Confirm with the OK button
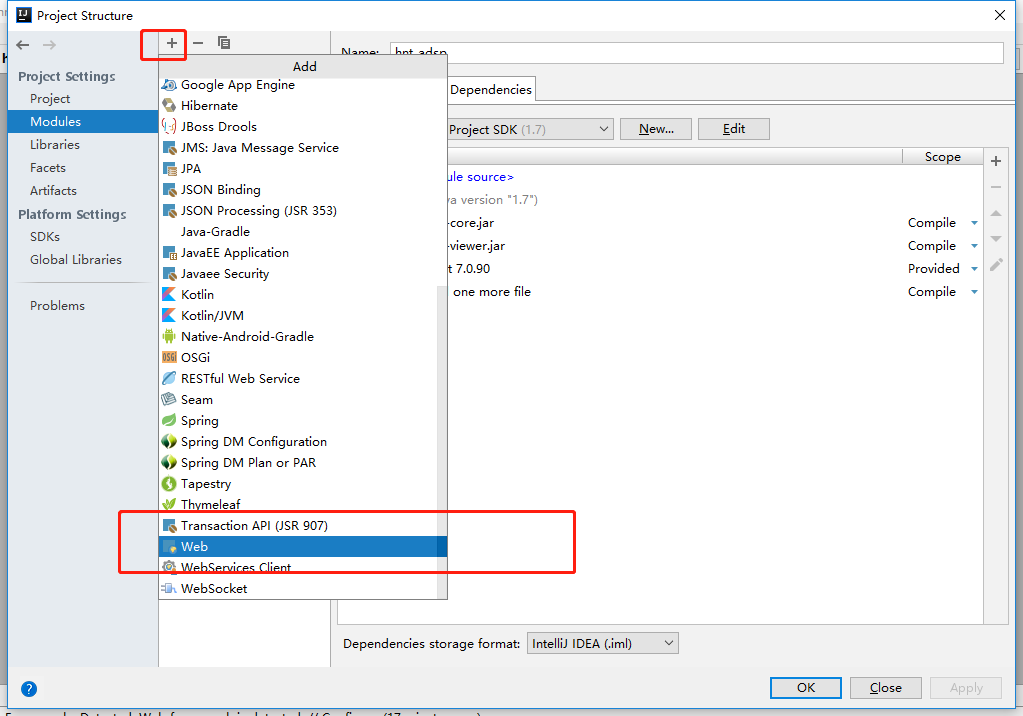 pyautogui.click(x=806, y=688)
